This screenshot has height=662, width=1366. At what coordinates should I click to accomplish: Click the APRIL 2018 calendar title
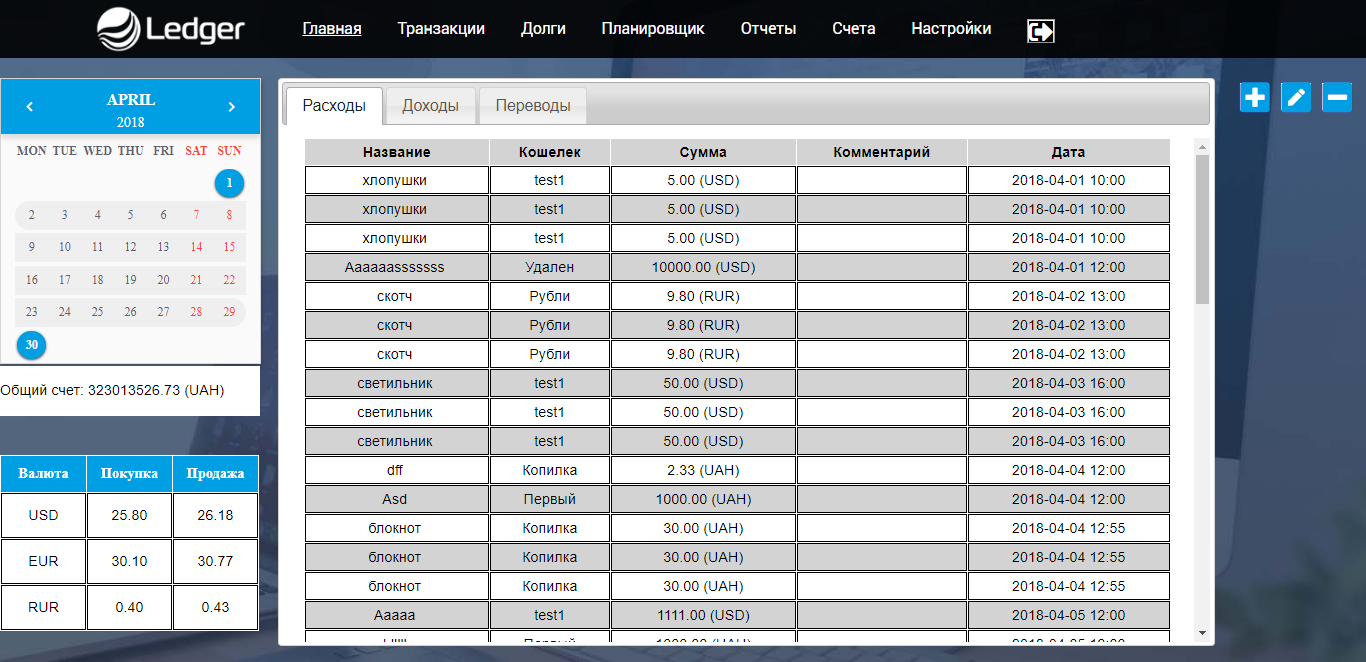point(131,110)
